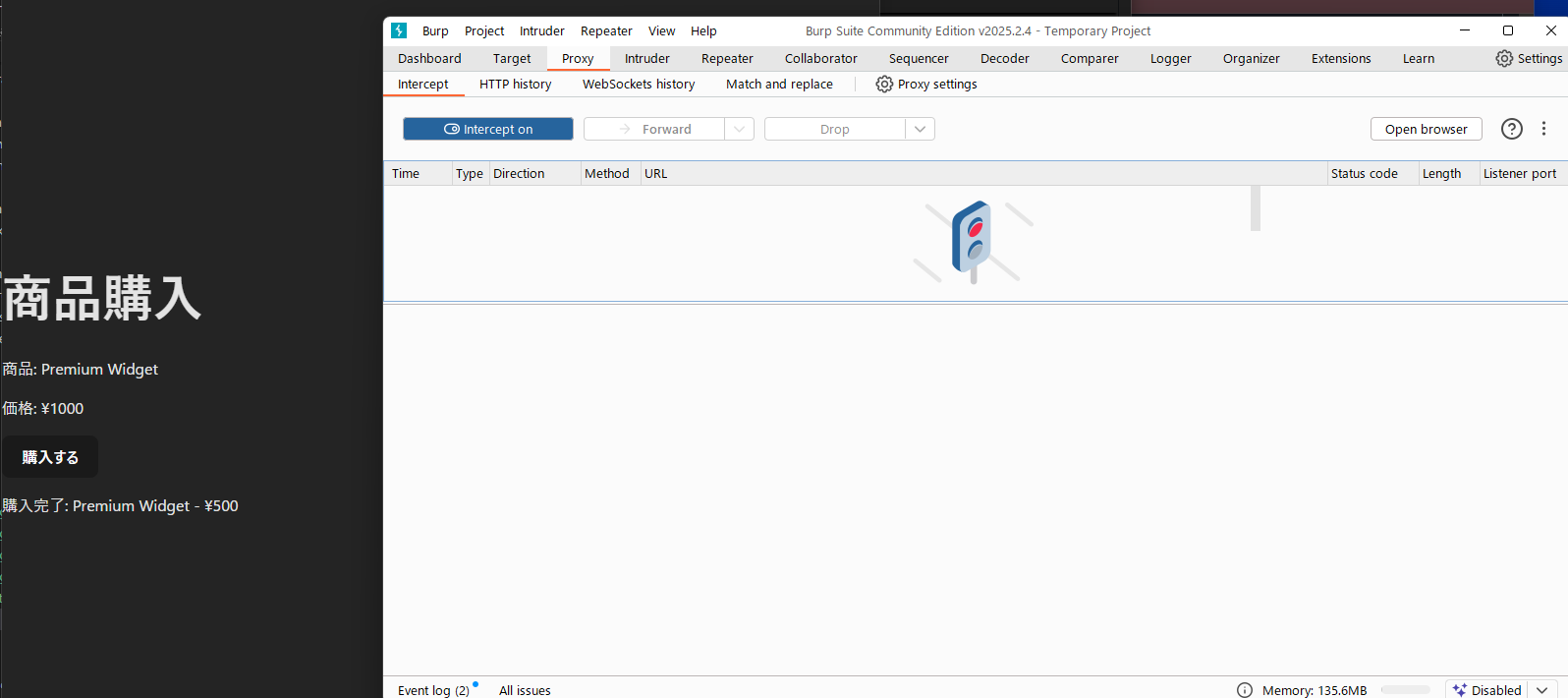Click the Memory: 135.6MB status text
The height and width of the screenshot is (698, 1568).
(1315, 690)
